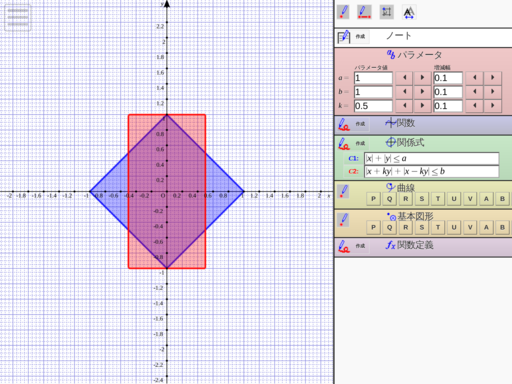Increase step size of b with right arrow

point(493,92)
